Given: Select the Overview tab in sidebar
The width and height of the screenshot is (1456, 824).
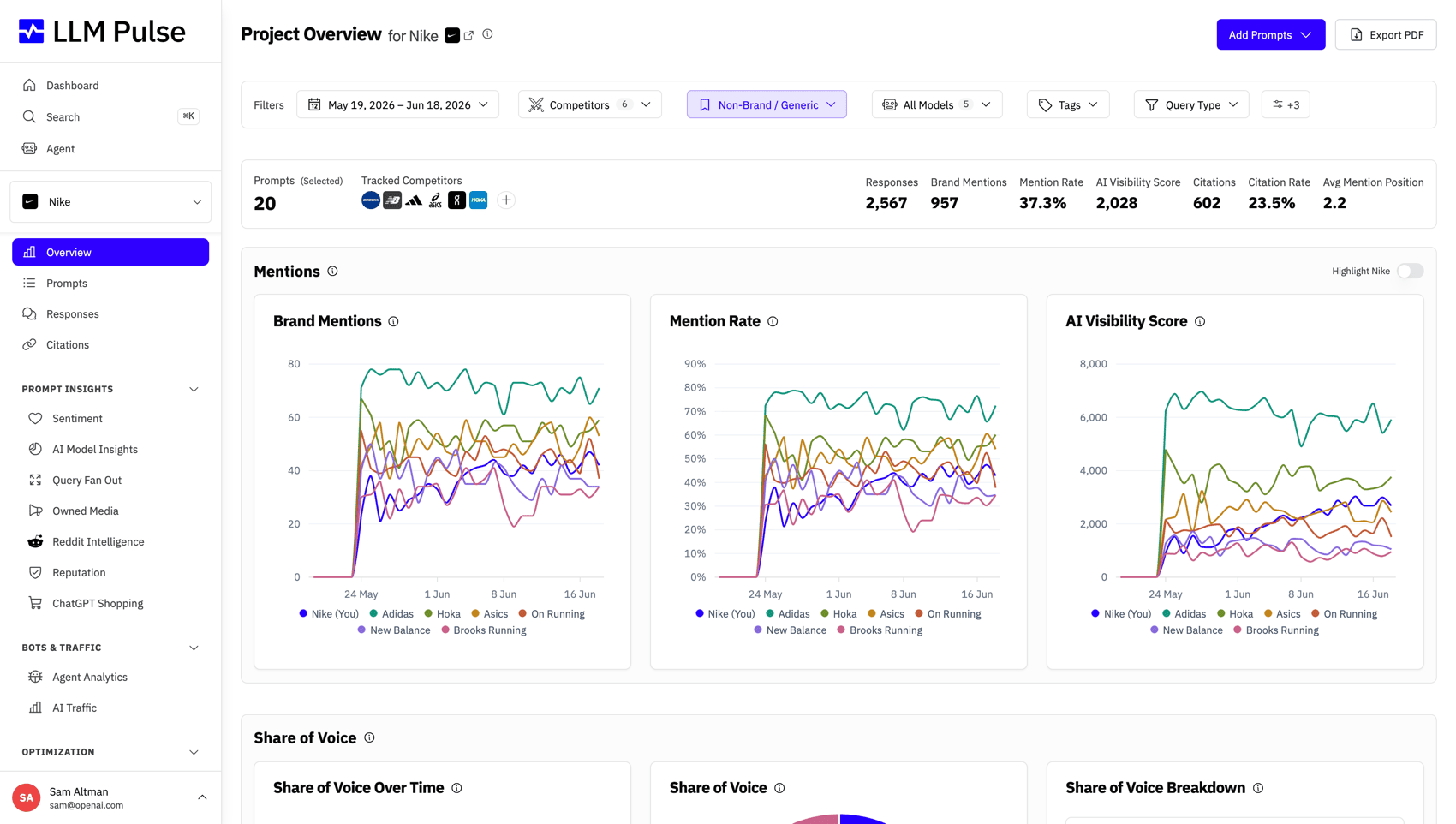Looking at the screenshot, I should [x=110, y=253].
